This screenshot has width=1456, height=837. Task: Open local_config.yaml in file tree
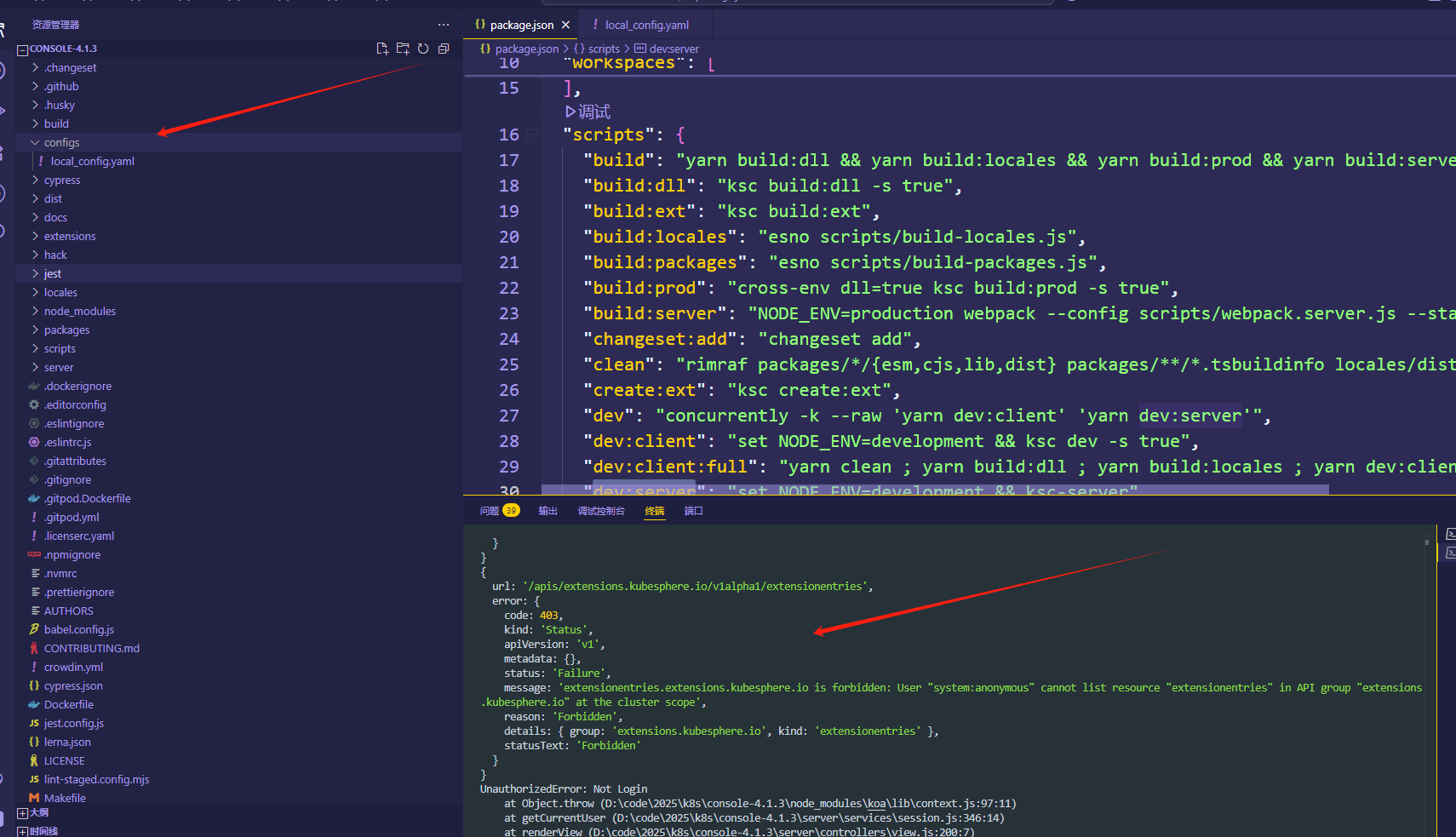[x=92, y=161]
